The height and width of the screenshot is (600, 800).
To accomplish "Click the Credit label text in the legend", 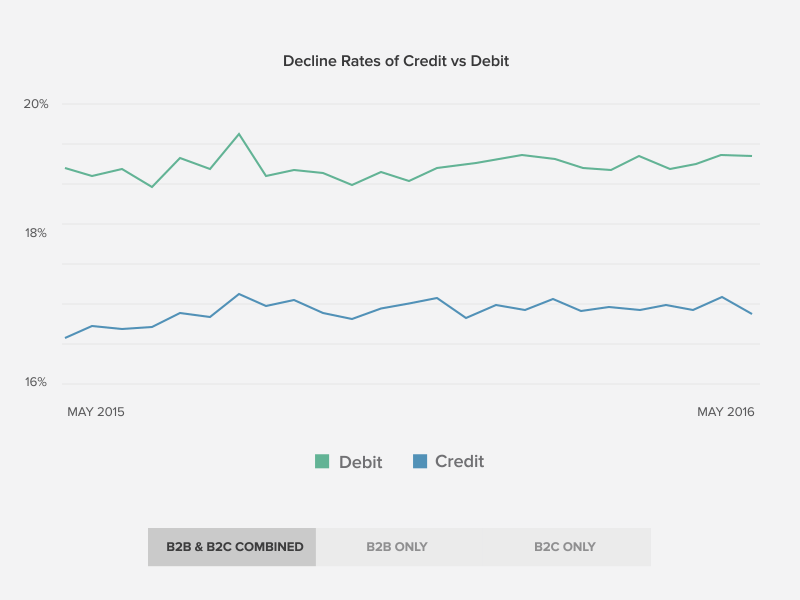I will pos(460,461).
